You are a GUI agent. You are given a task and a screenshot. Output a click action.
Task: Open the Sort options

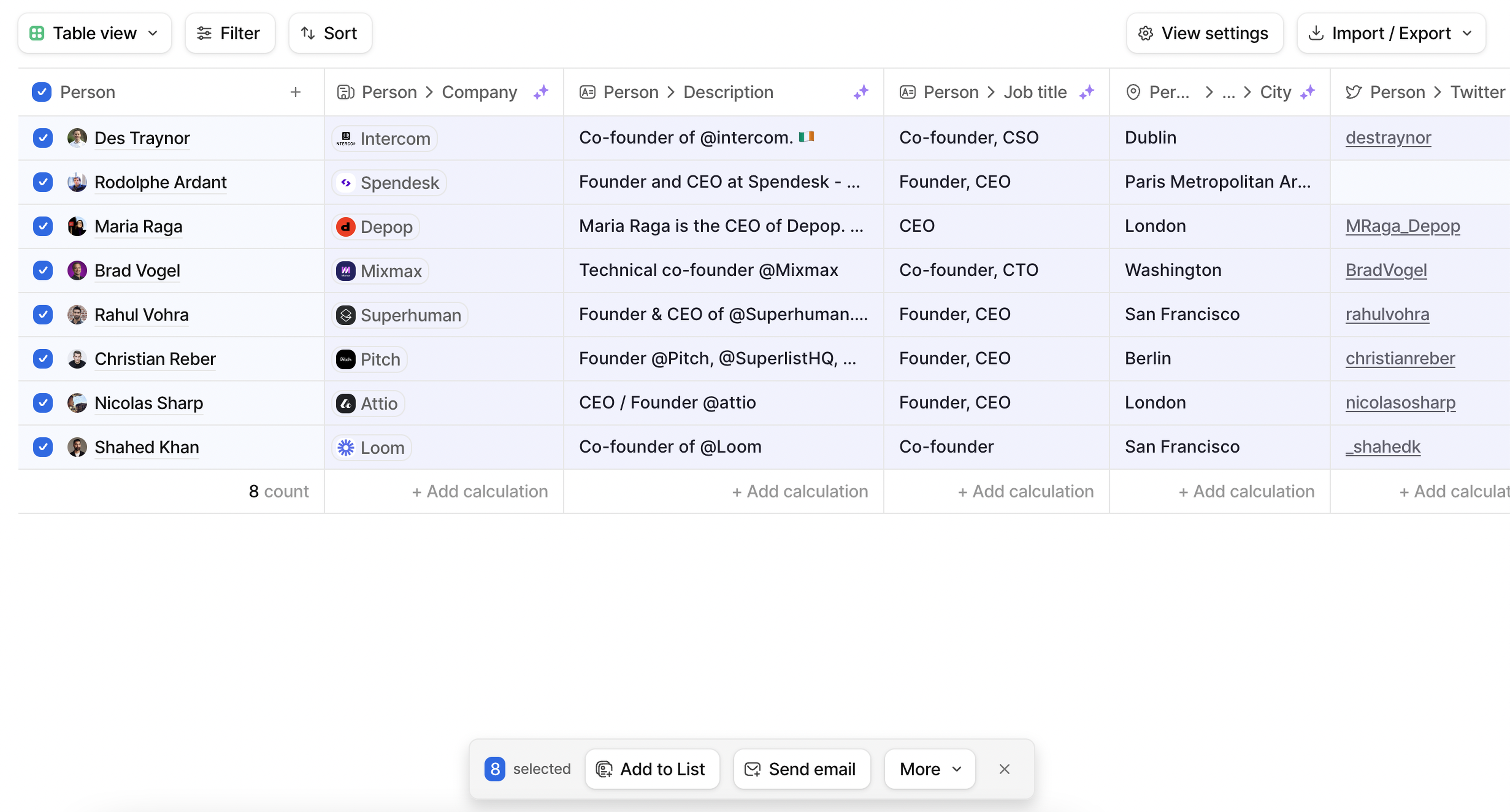click(330, 33)
